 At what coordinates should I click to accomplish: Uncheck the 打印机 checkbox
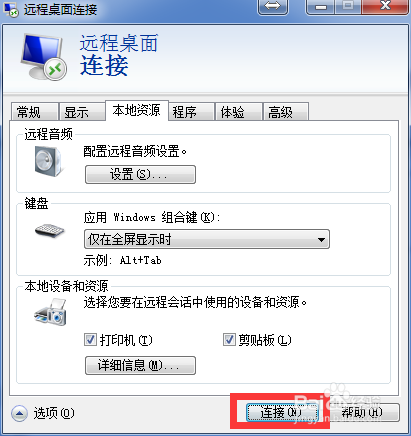click(x=90, y=340)
